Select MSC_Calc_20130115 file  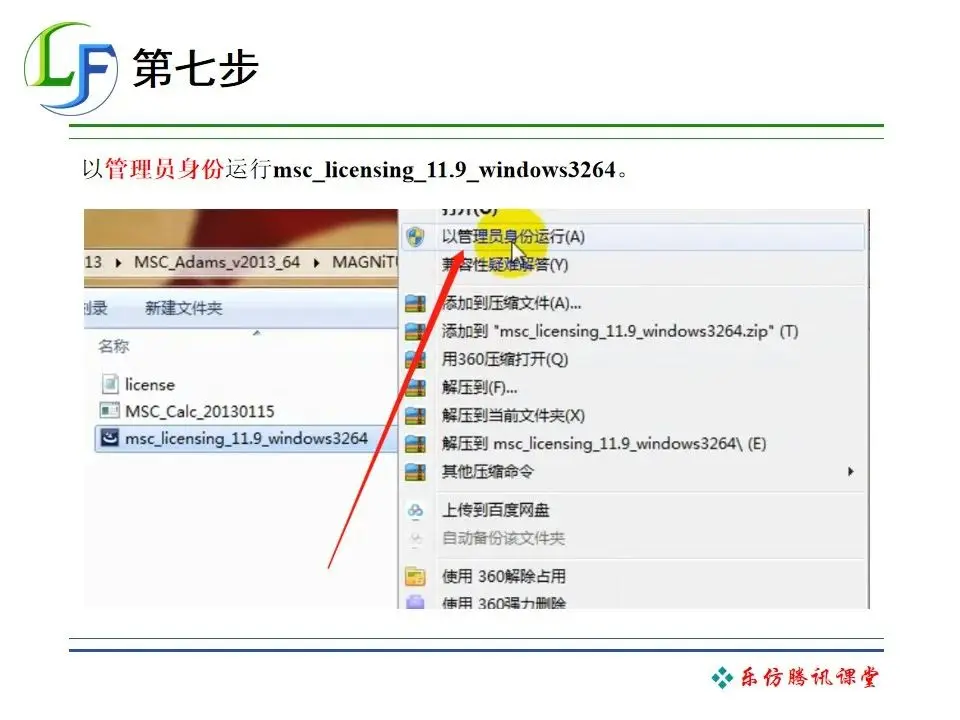200,411
